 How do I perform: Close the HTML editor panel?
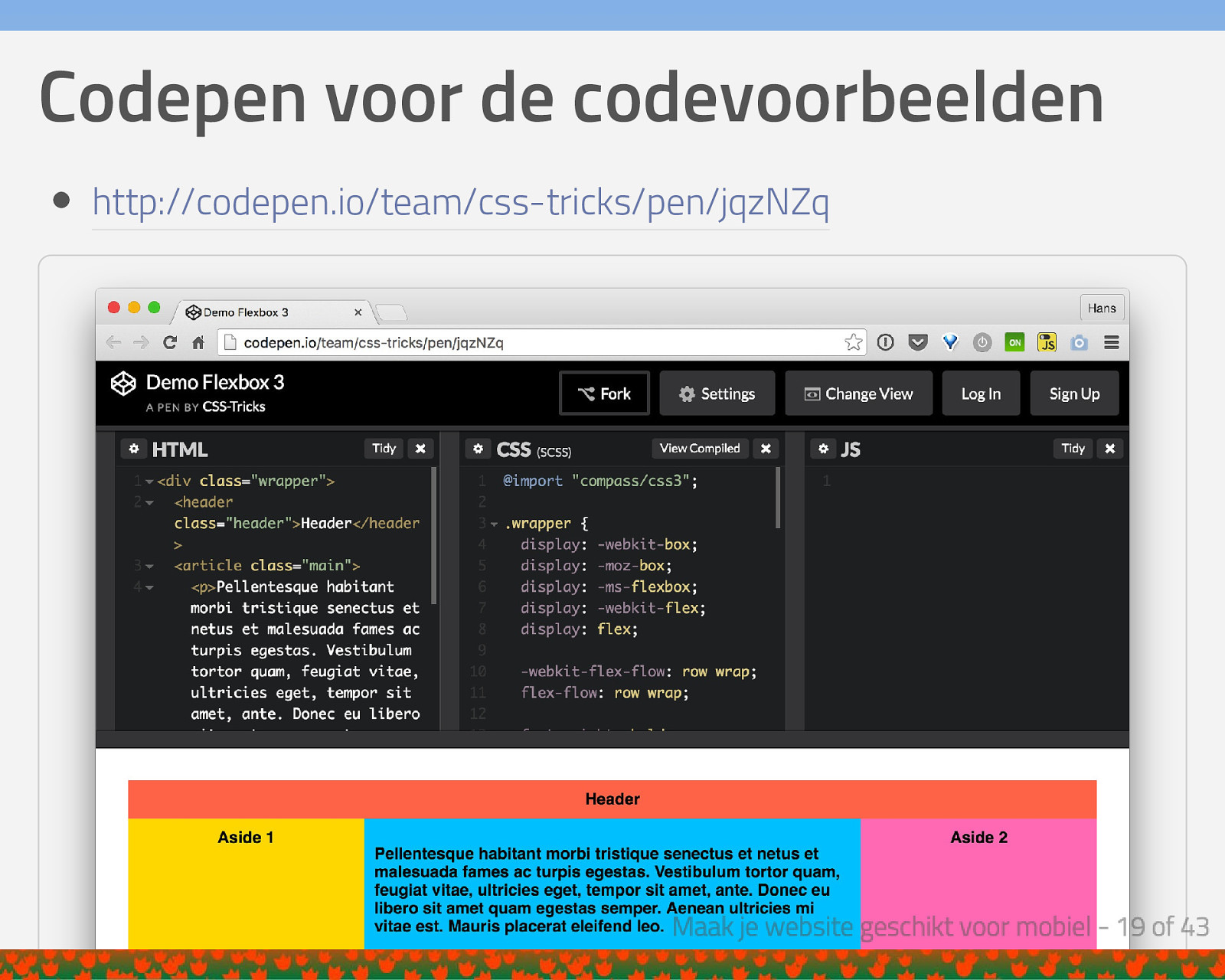coord(420,449)
